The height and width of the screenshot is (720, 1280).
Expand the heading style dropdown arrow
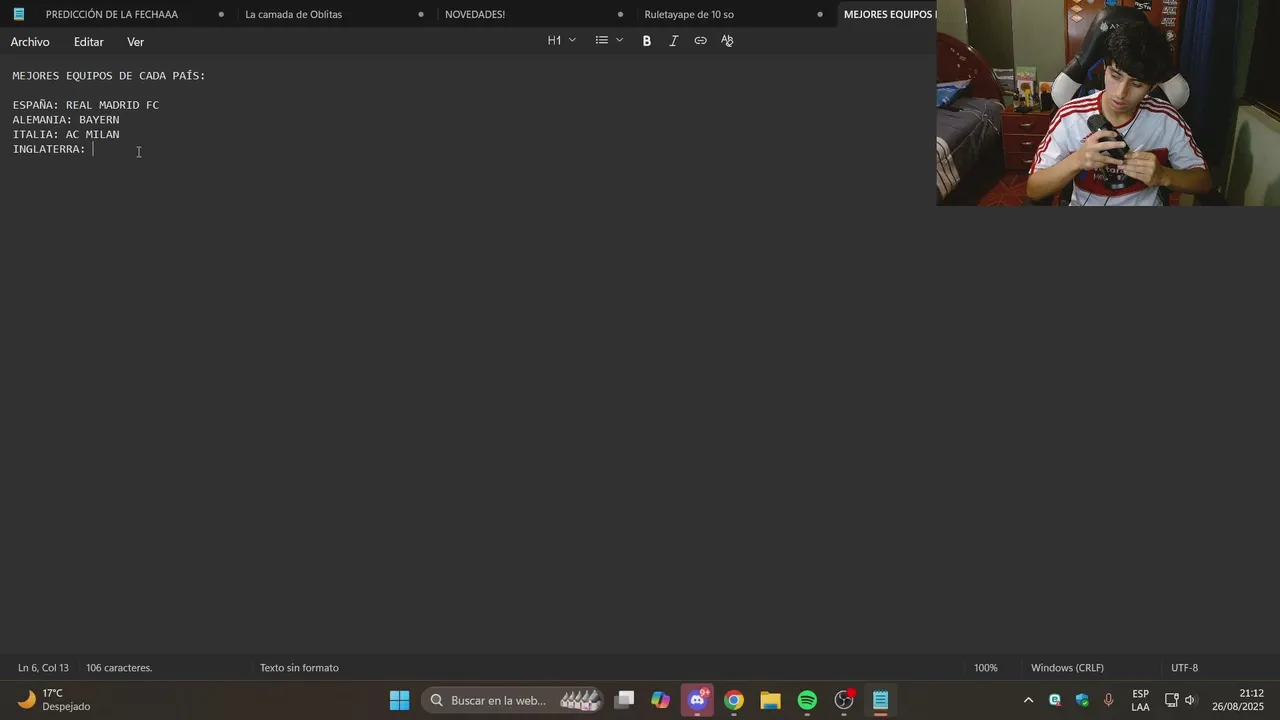(x=572, y=41)
